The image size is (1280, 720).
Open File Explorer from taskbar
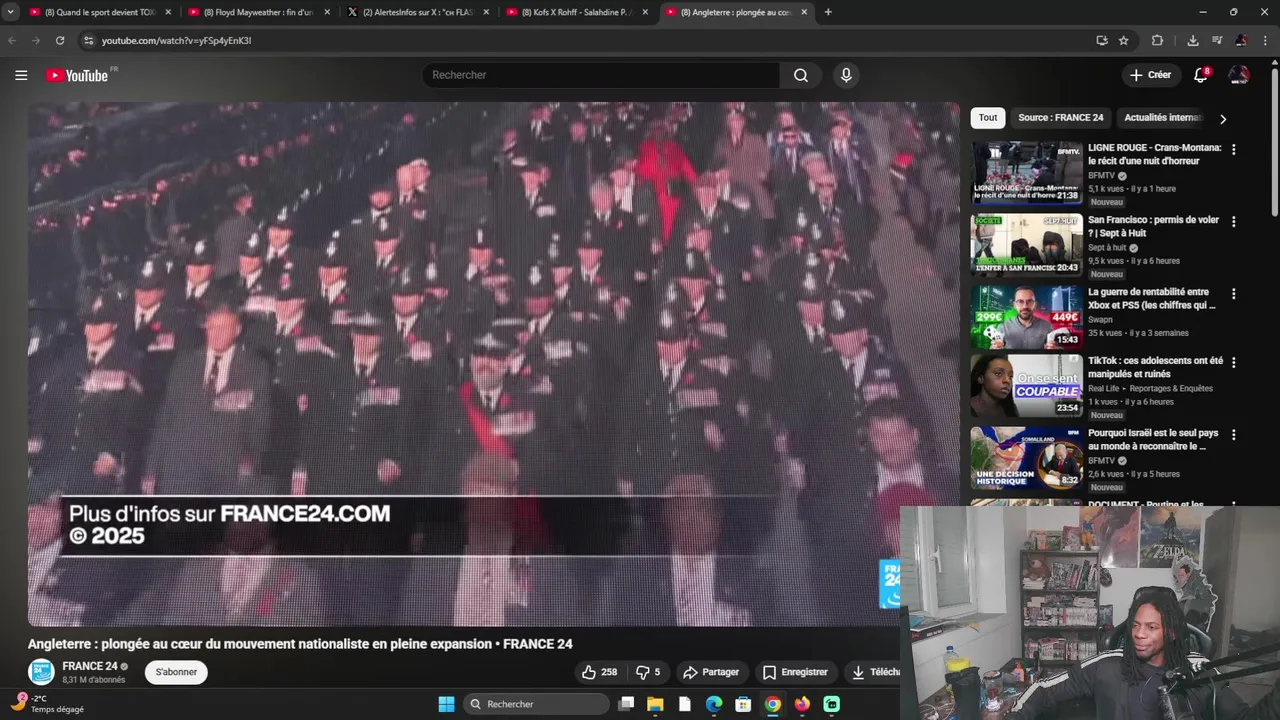click(655, 704)
